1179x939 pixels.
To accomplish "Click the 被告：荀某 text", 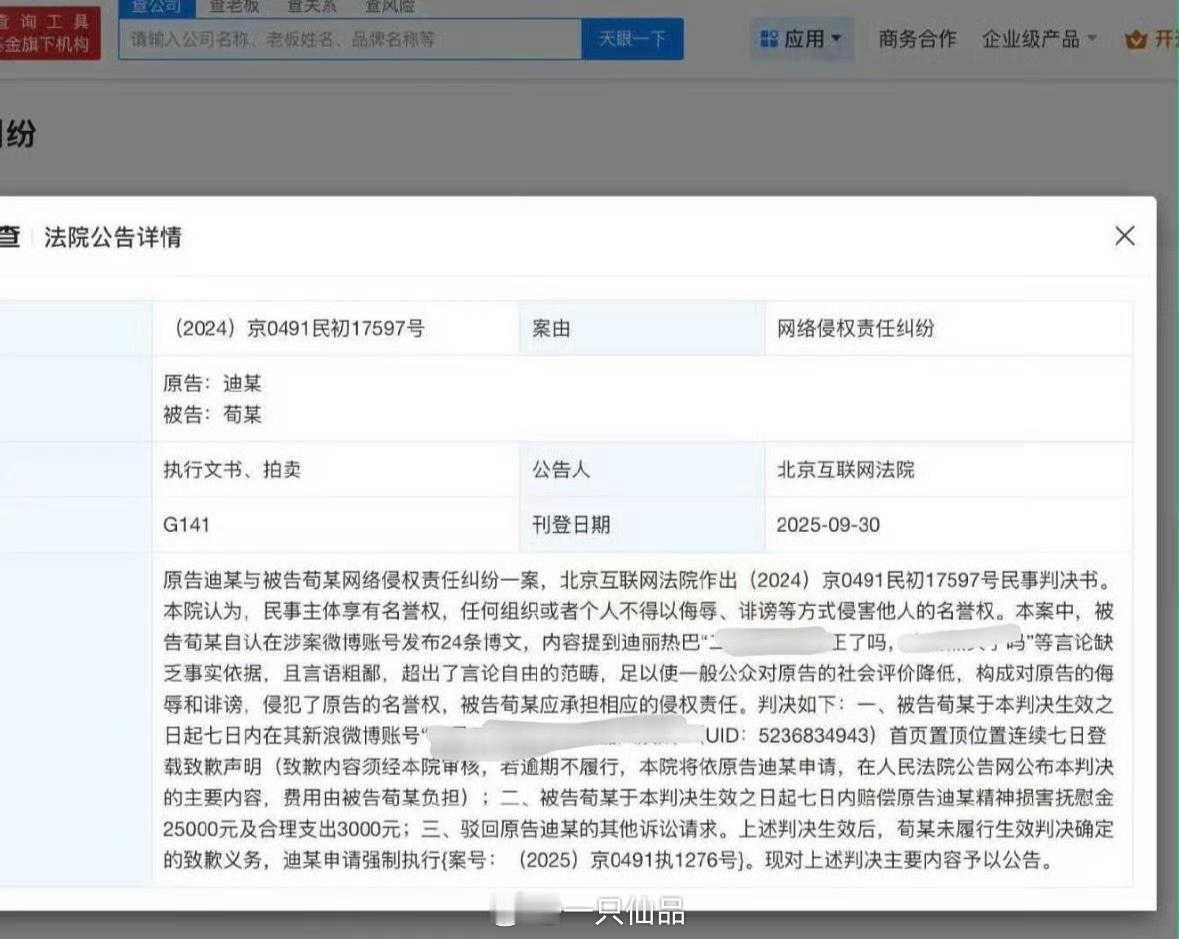I will (x=212, y=414).
